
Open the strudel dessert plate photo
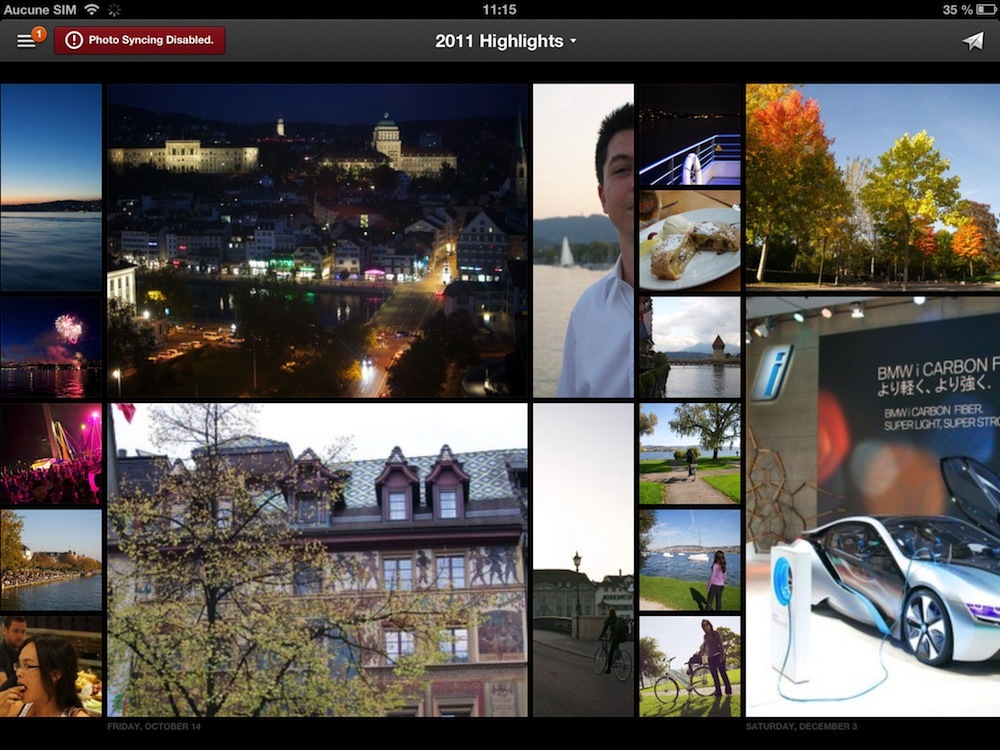[x=690, y=241]
